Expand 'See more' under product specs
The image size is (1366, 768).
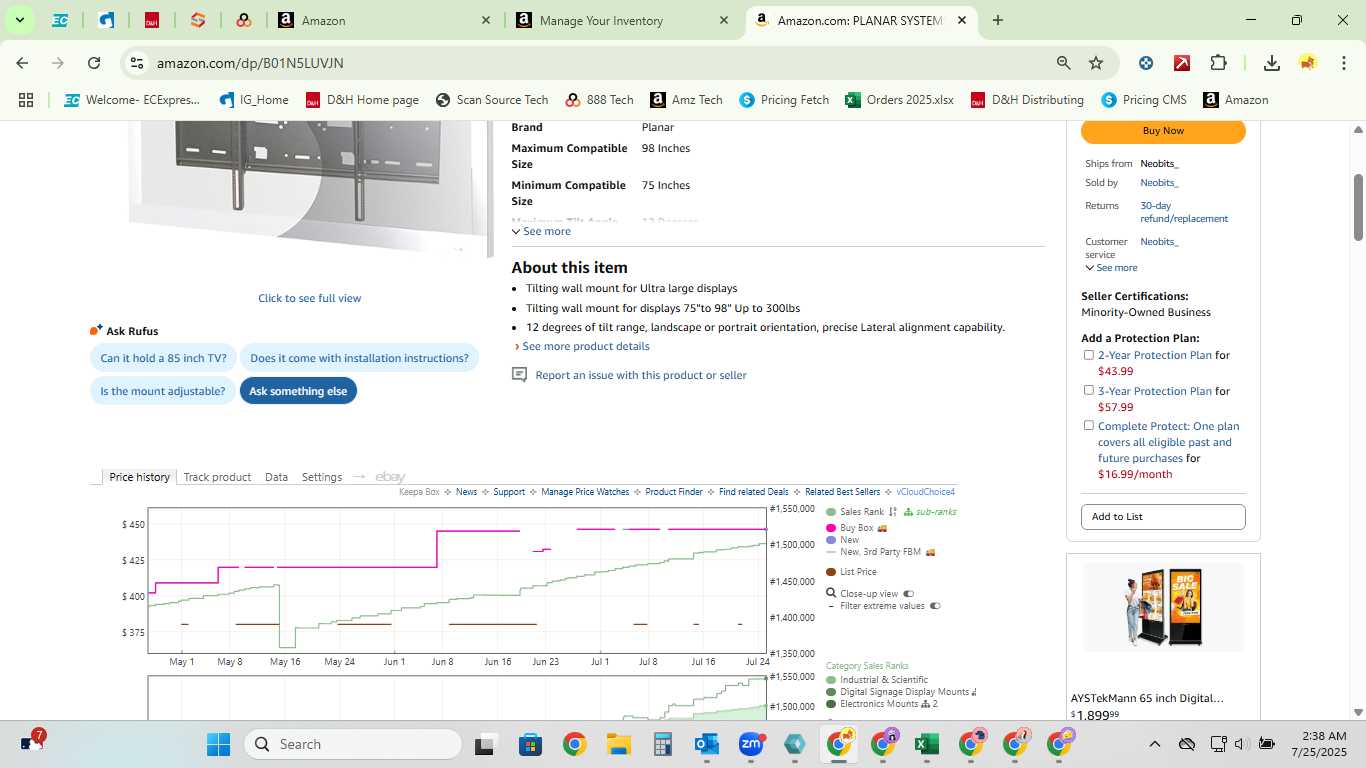pos(541,231)
